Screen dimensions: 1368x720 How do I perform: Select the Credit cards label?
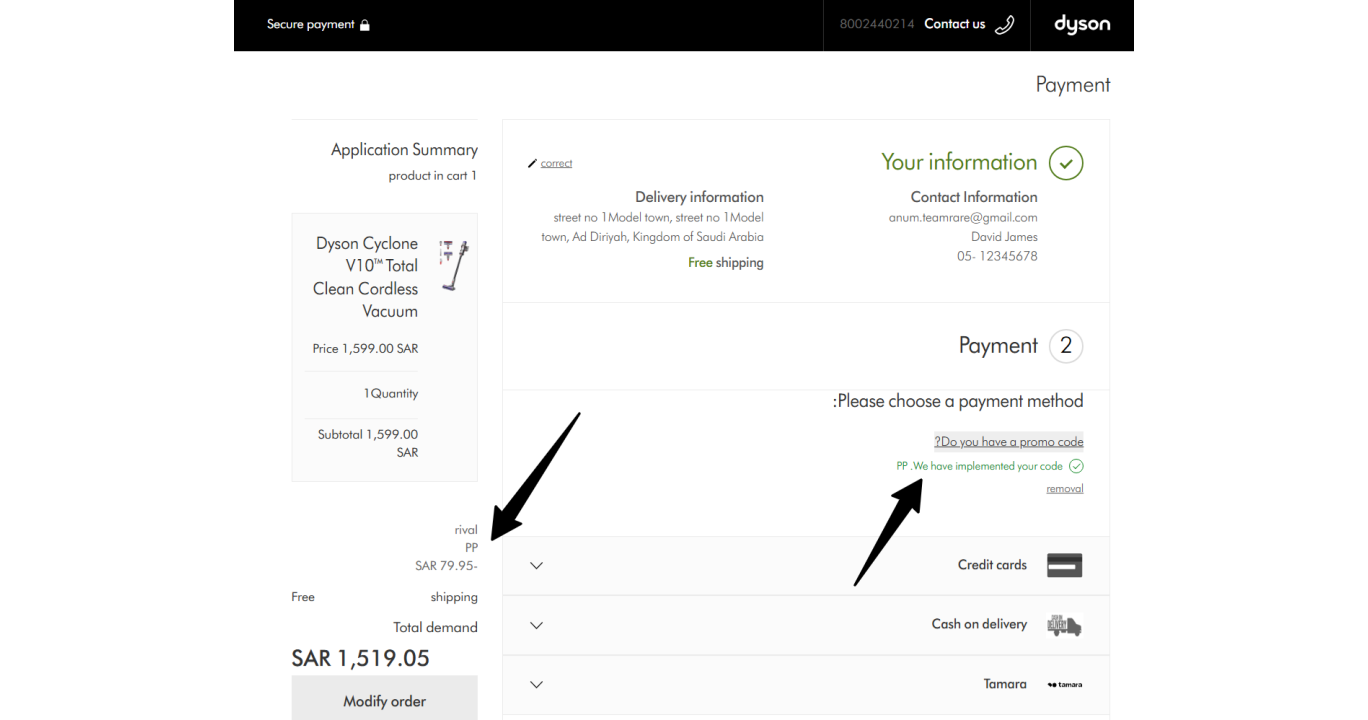coord(992,565)
